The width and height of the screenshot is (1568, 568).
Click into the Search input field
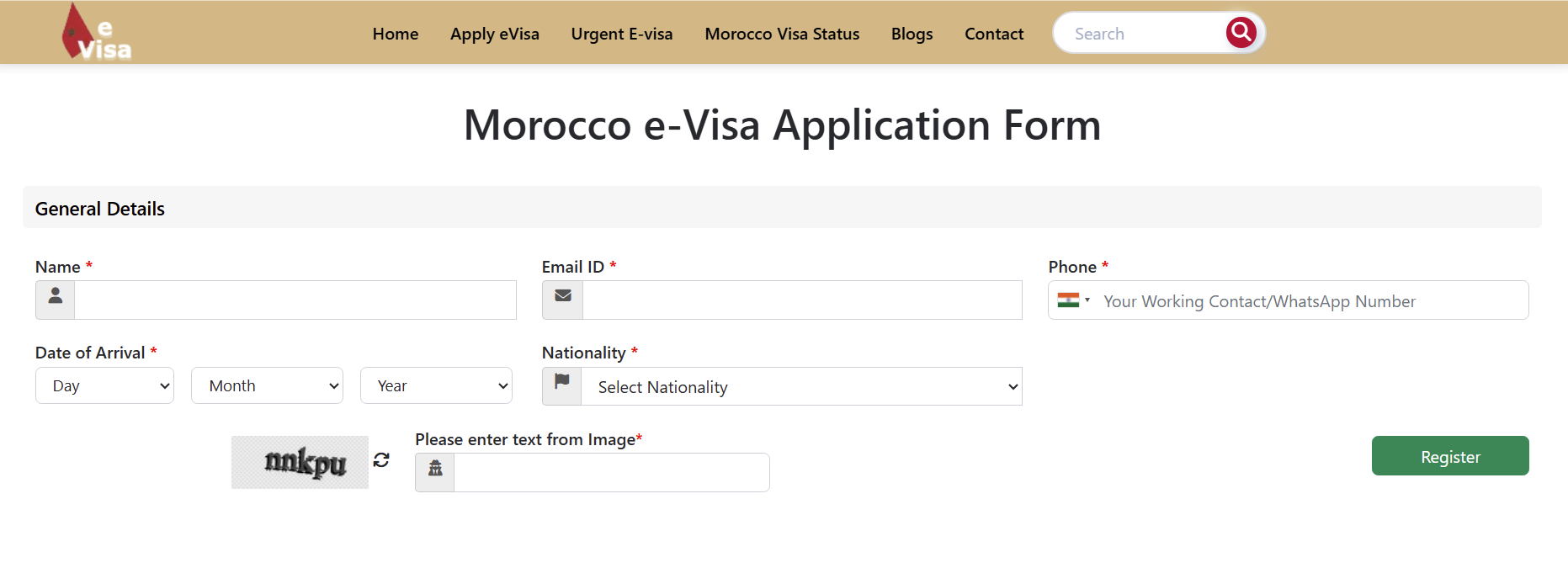[1145, 34]
